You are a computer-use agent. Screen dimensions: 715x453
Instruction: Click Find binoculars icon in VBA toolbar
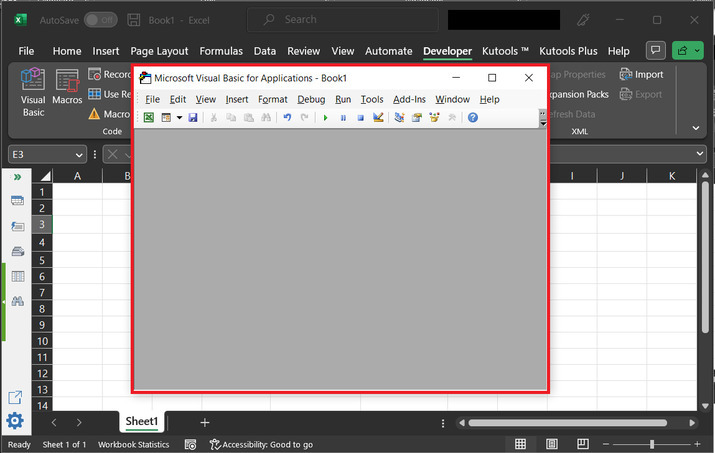[266, 118]
